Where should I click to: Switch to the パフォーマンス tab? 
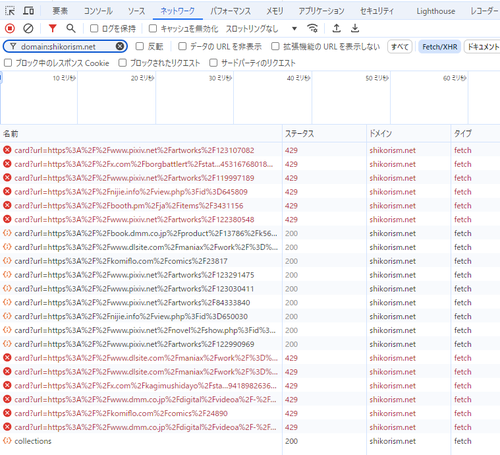click(x=230, y=11)
